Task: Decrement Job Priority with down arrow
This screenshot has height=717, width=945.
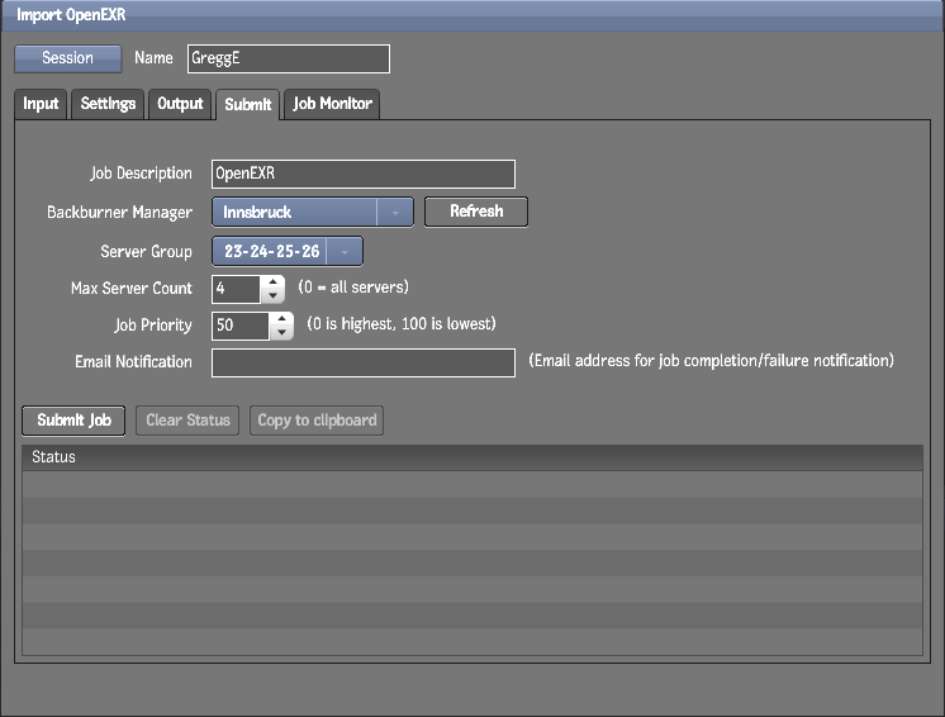Action: (282, 333)
